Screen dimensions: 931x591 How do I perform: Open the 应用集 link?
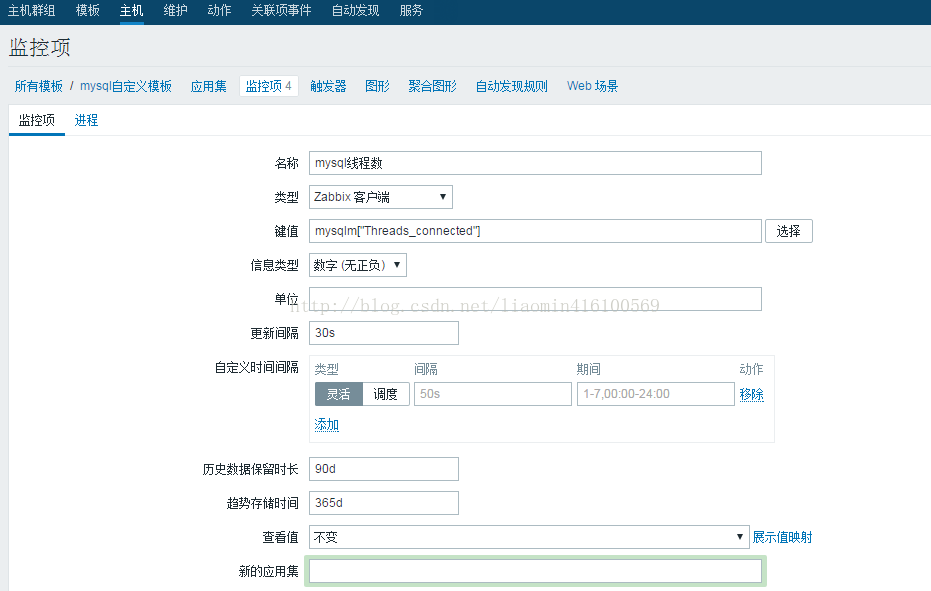(x=208, y=86)
